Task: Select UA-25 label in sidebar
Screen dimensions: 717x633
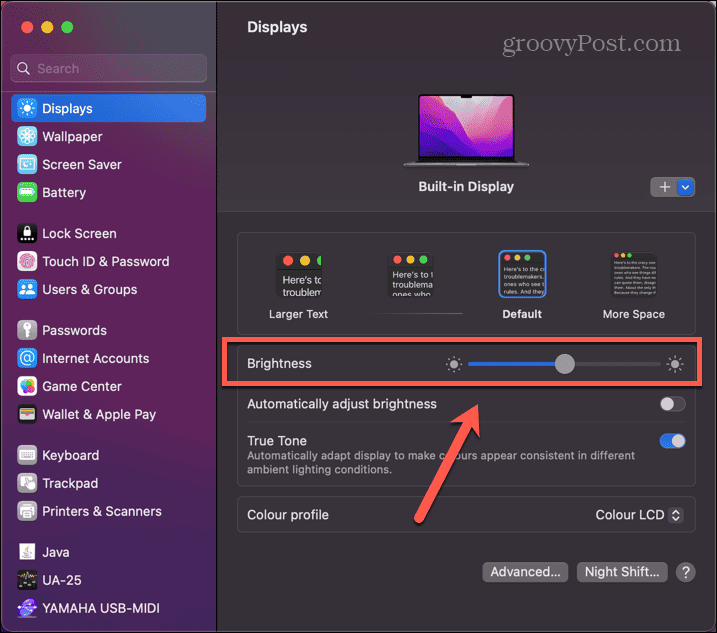Action: [62, 580]
